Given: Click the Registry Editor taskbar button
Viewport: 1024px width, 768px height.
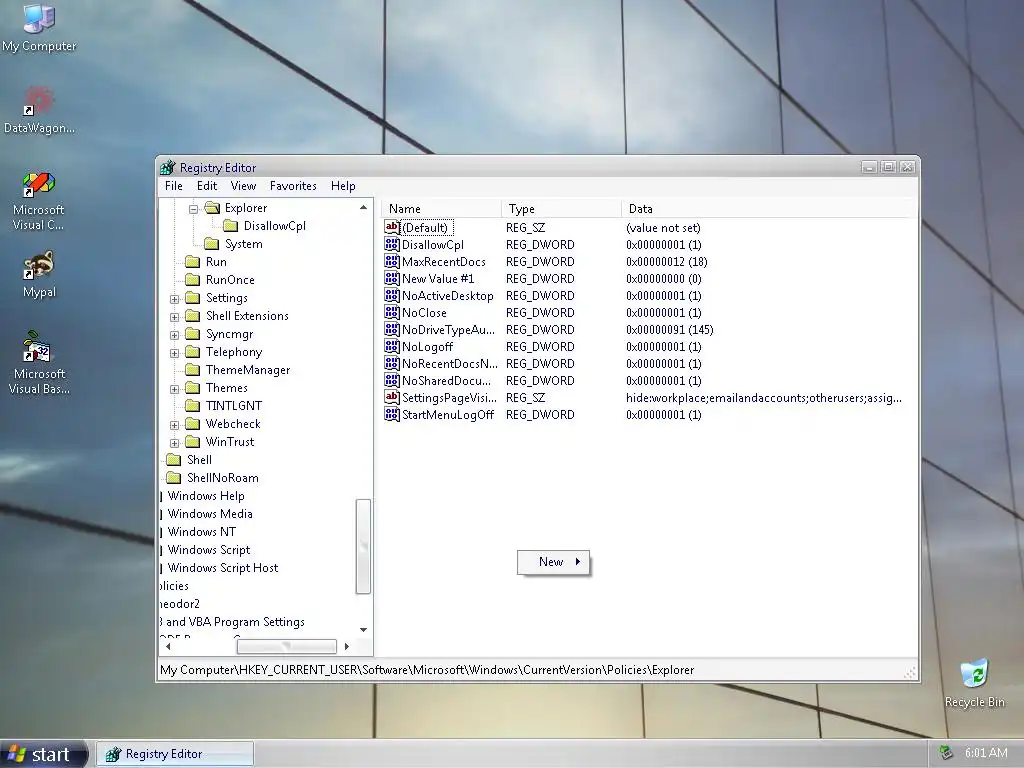Looking at the screenshot, I should pos(175,754).
